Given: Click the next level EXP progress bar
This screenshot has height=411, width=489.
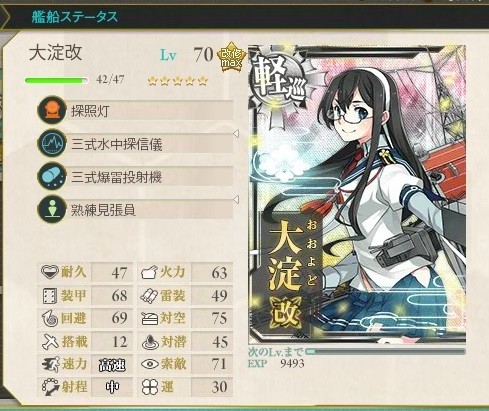Looking at the screenshot, I should tap(385, 352).
